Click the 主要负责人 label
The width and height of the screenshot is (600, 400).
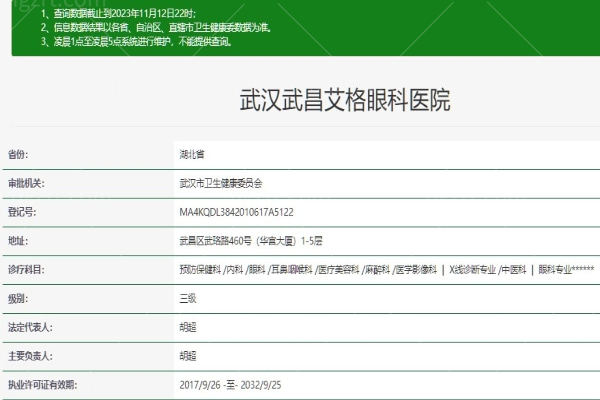pos(30,356)
